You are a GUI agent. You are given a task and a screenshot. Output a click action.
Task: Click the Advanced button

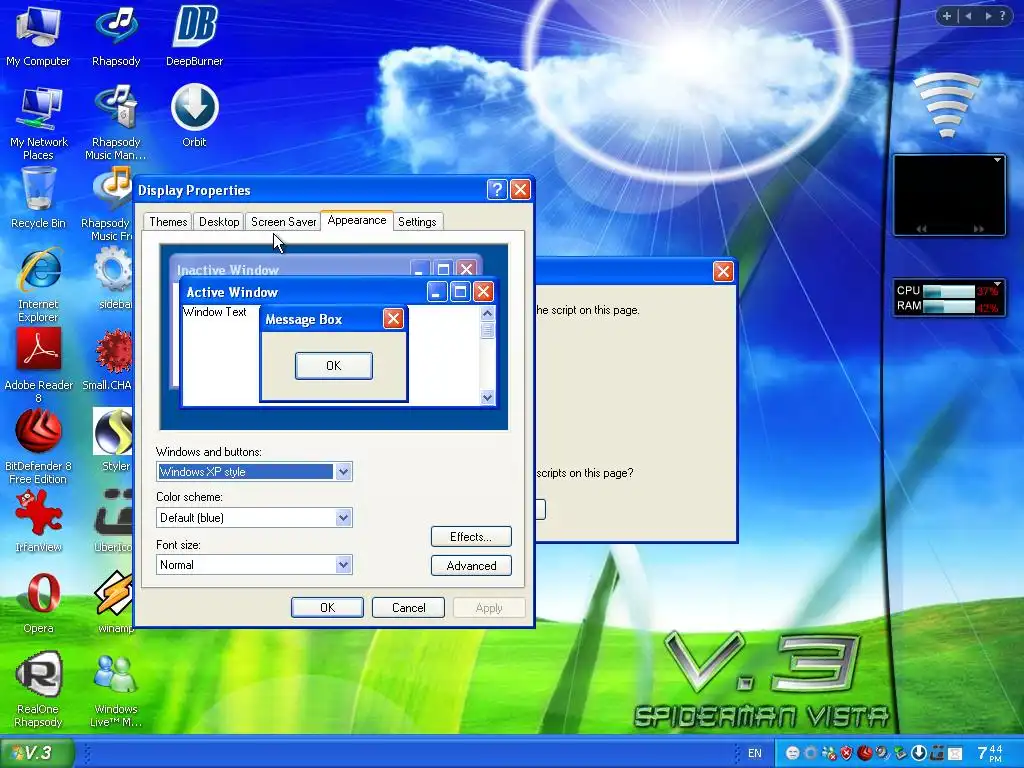coord(471,566)
